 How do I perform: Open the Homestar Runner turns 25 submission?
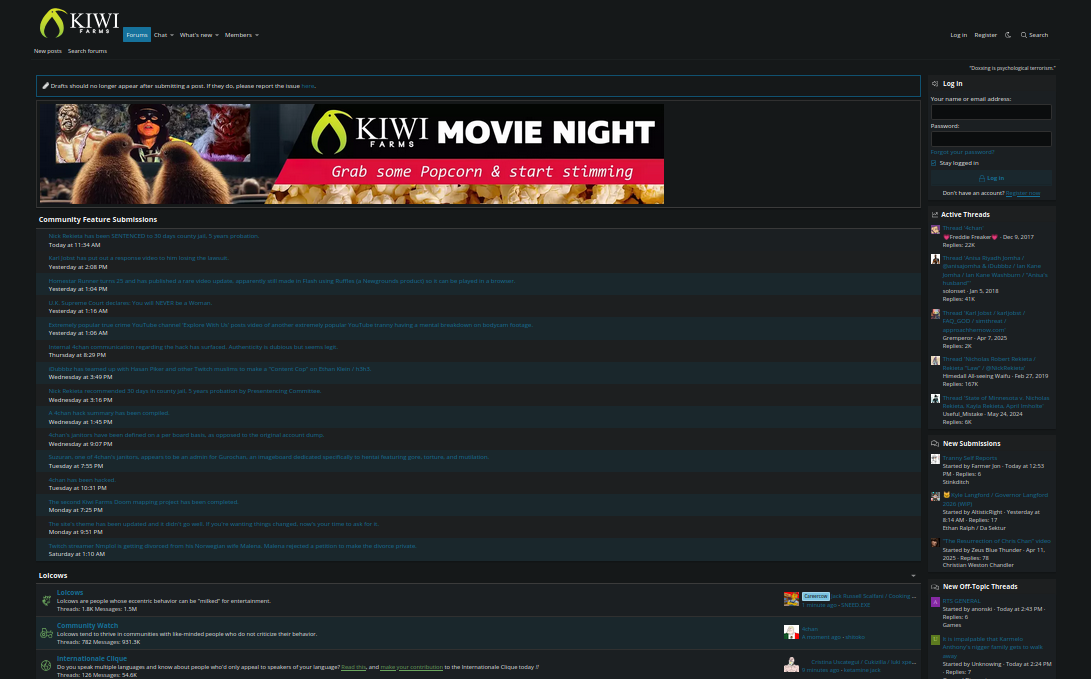[282, 280]
